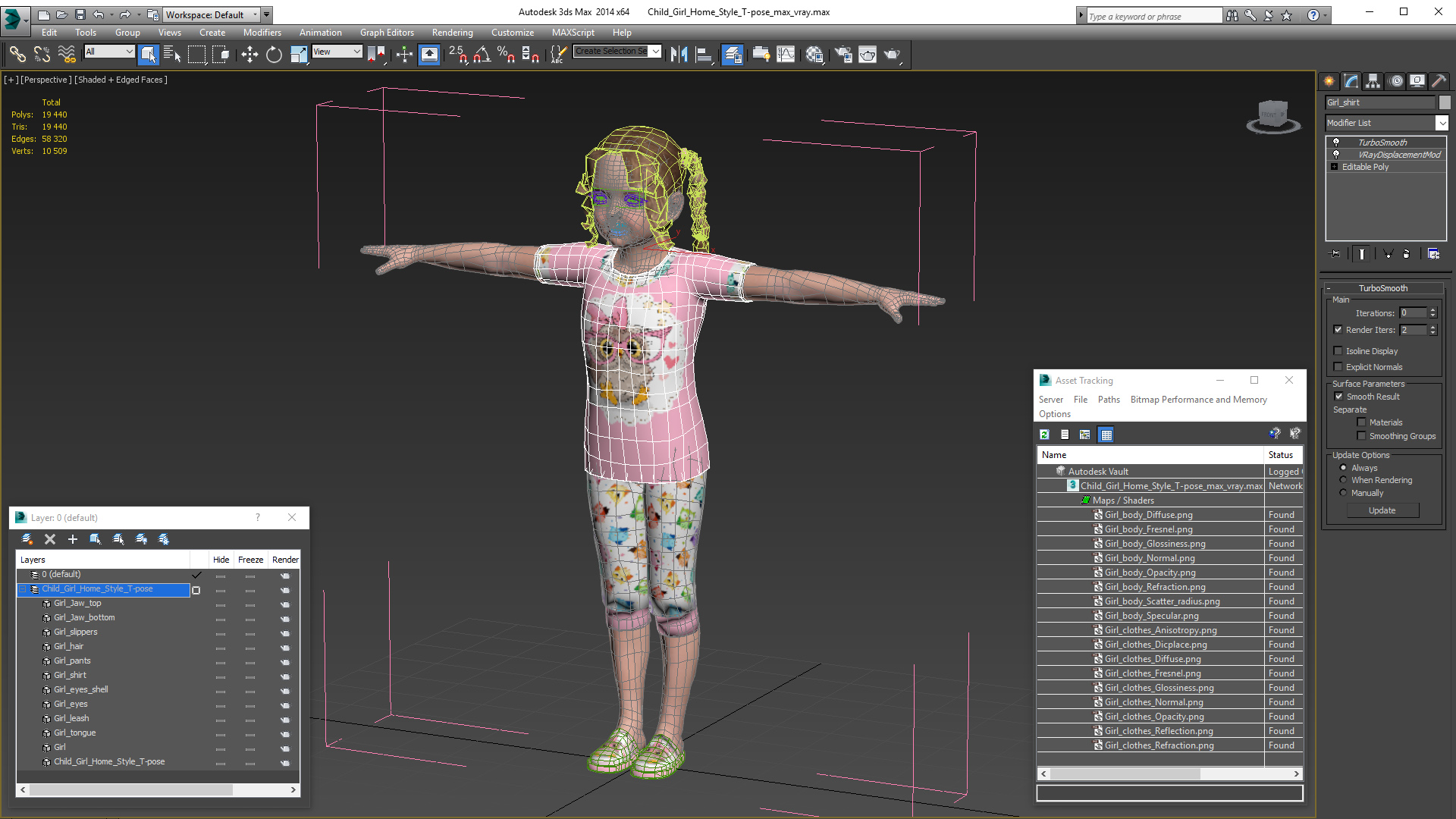
Task: Click the Update button in TurboSmooth
Action: tap(1382, 510)
